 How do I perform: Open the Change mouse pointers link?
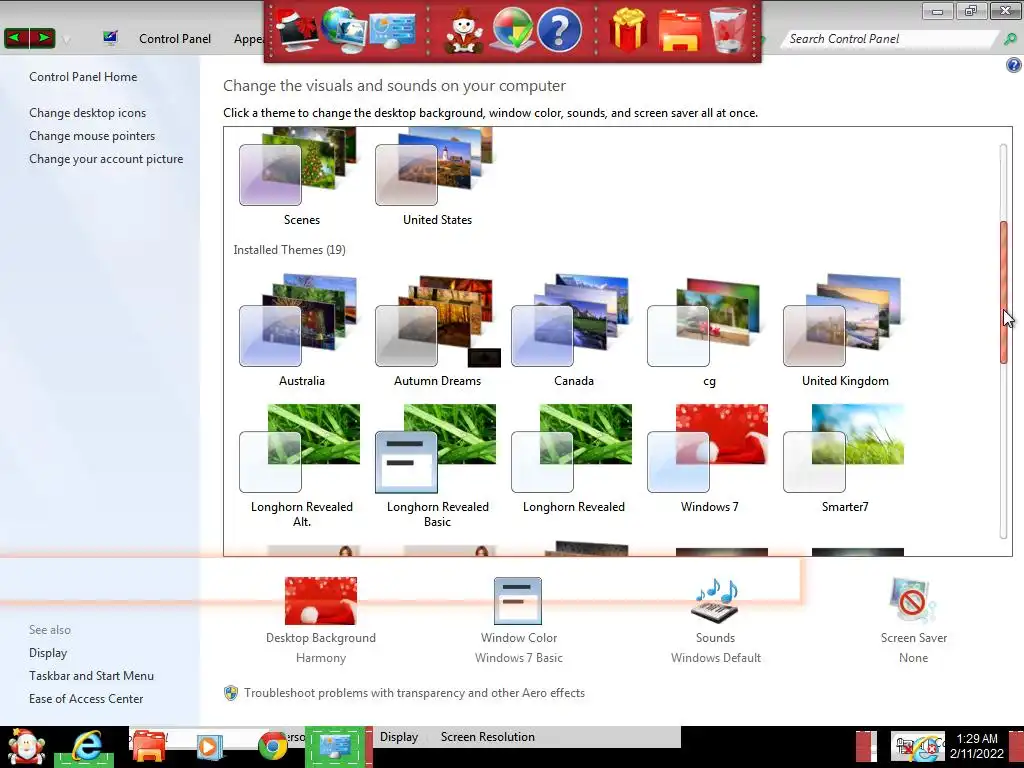click(x=92, y=136)
